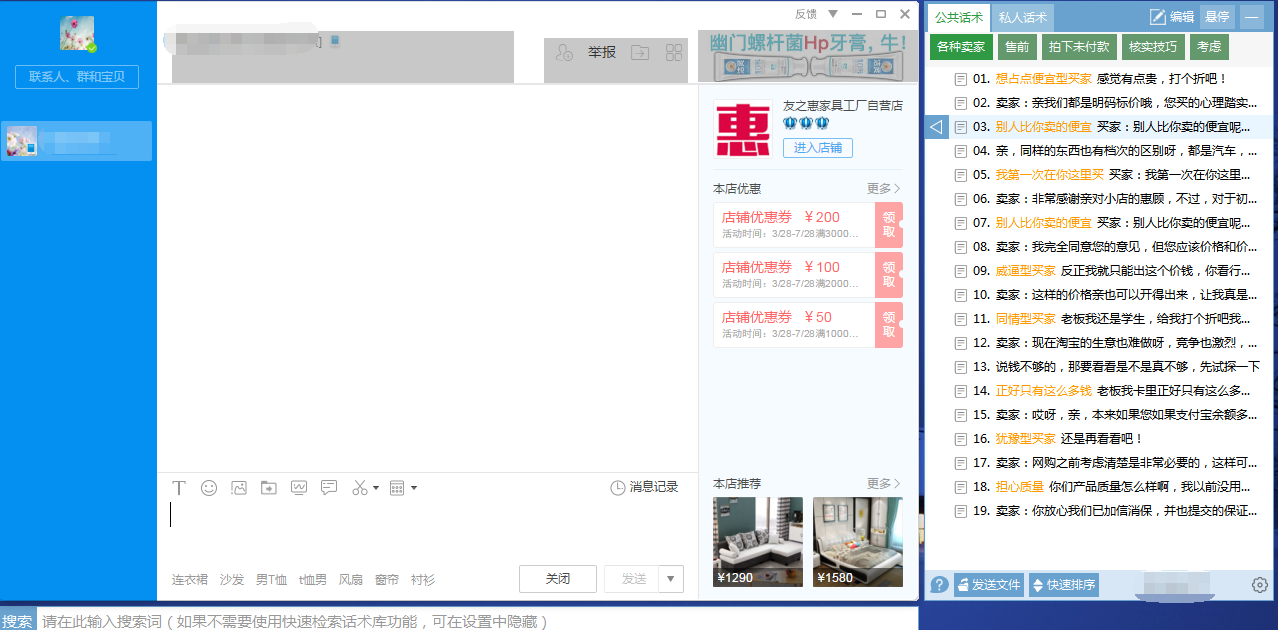This screenshot has width=1278, height=630.
Task: Click the forward arrow box icon
Action: pyautogui.click(x=640, y=53)
